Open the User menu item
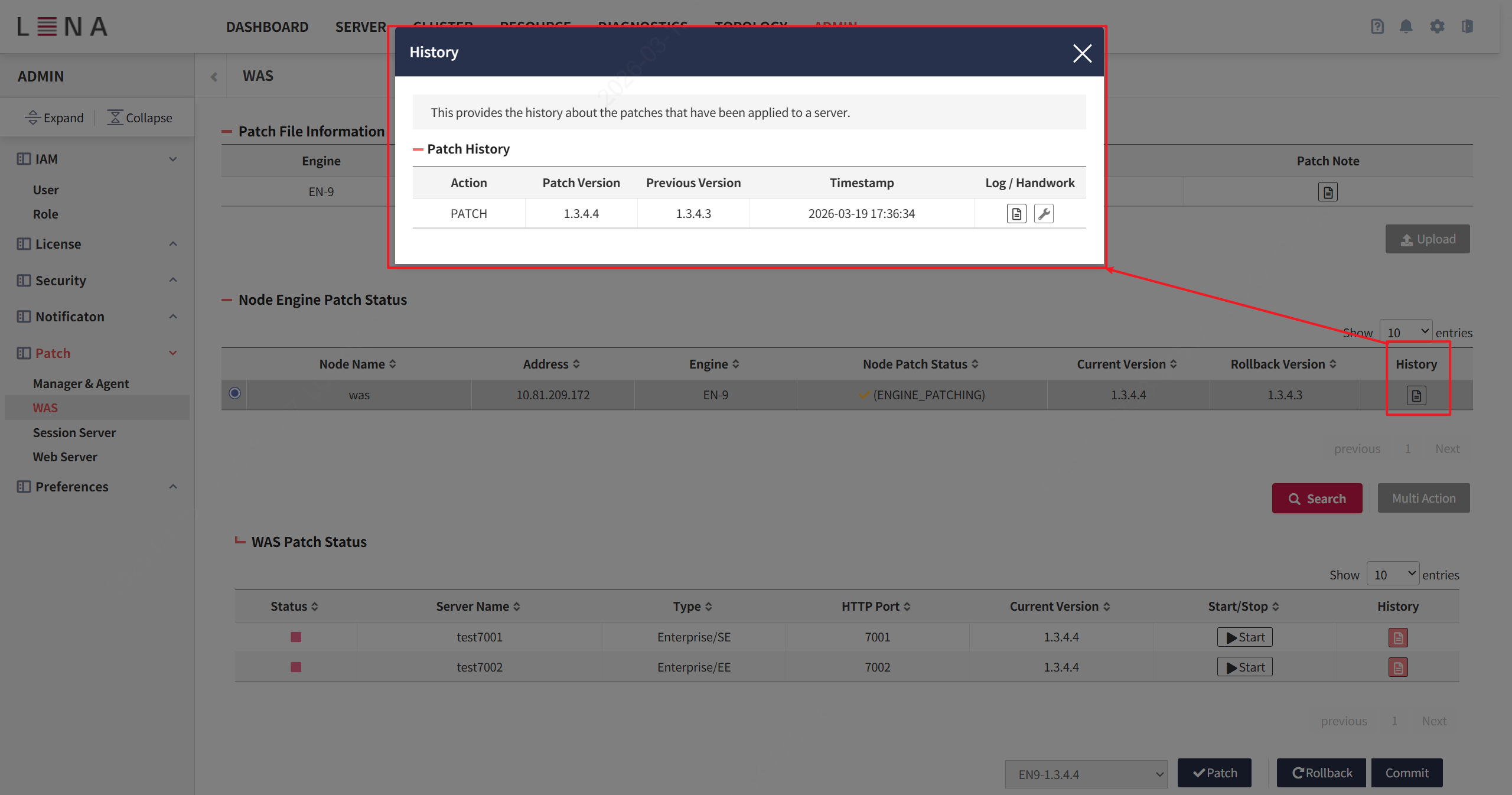The image size is (1512, 795). coord(45,190)
